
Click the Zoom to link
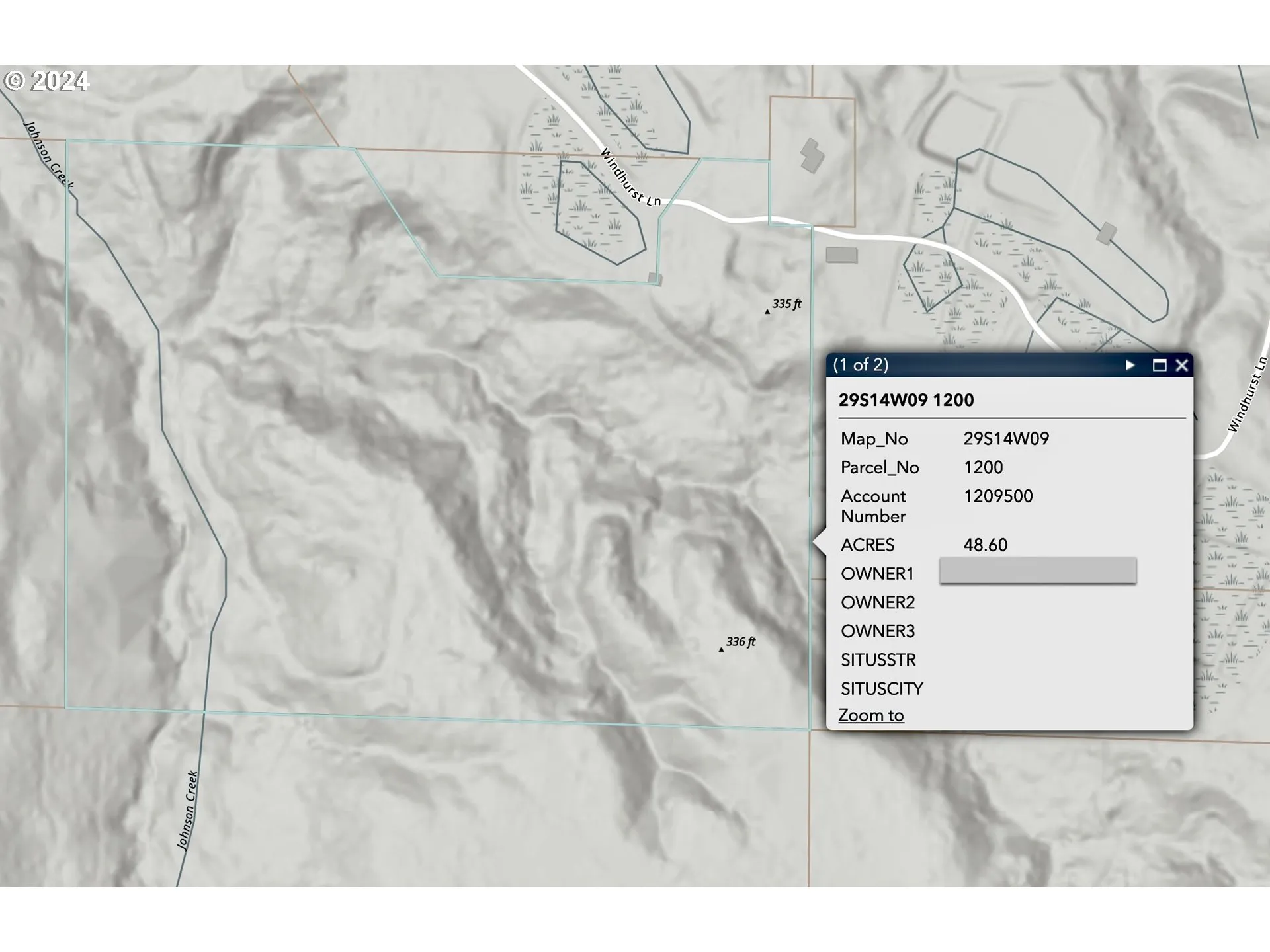click(870, 715)
